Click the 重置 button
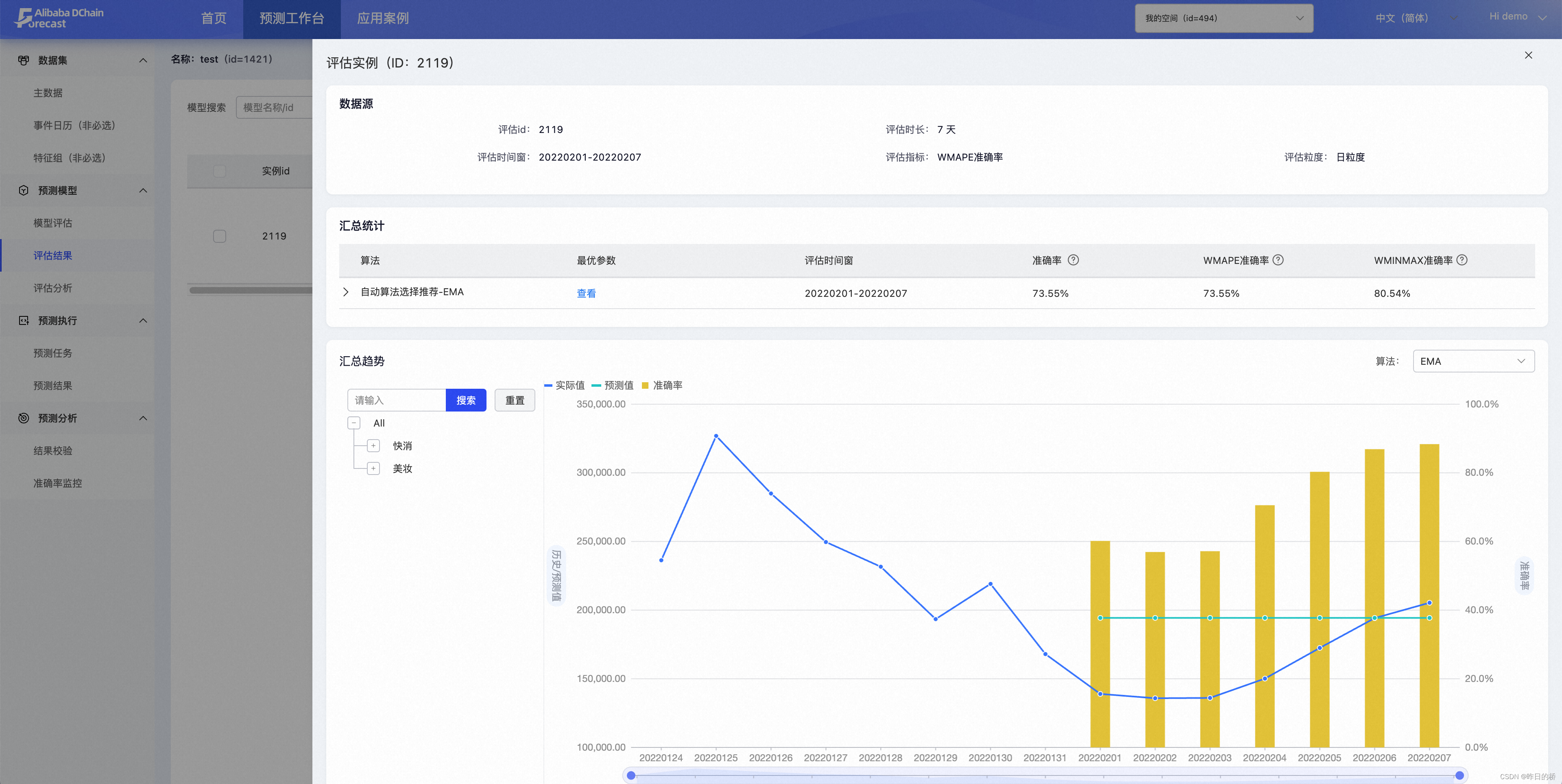1562x784 pixels. point(515,400)
